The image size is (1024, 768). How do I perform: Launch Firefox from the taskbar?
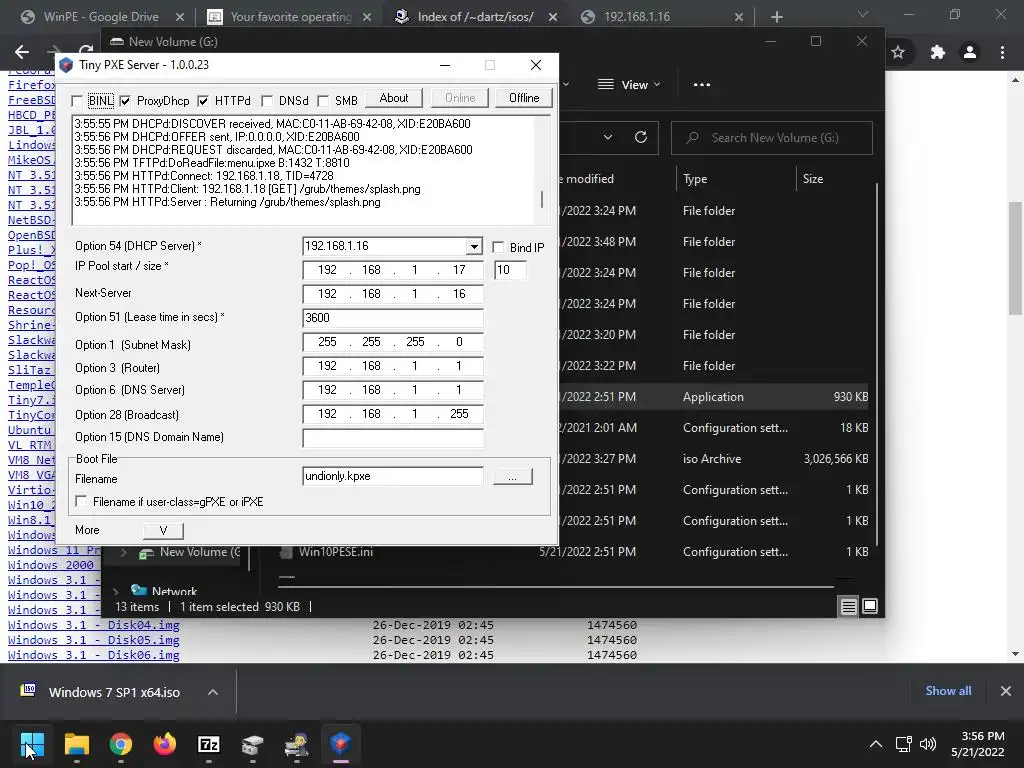pos(165,744)
